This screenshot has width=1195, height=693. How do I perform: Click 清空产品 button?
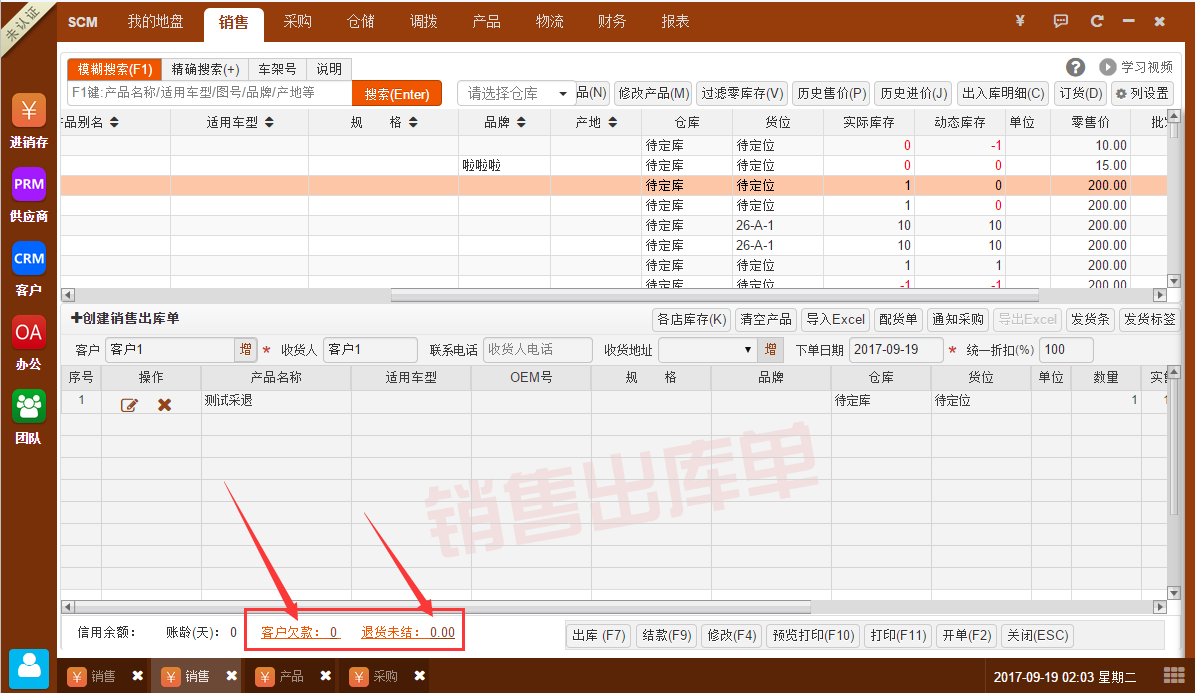pyautogui.click(x=766, y=319)
